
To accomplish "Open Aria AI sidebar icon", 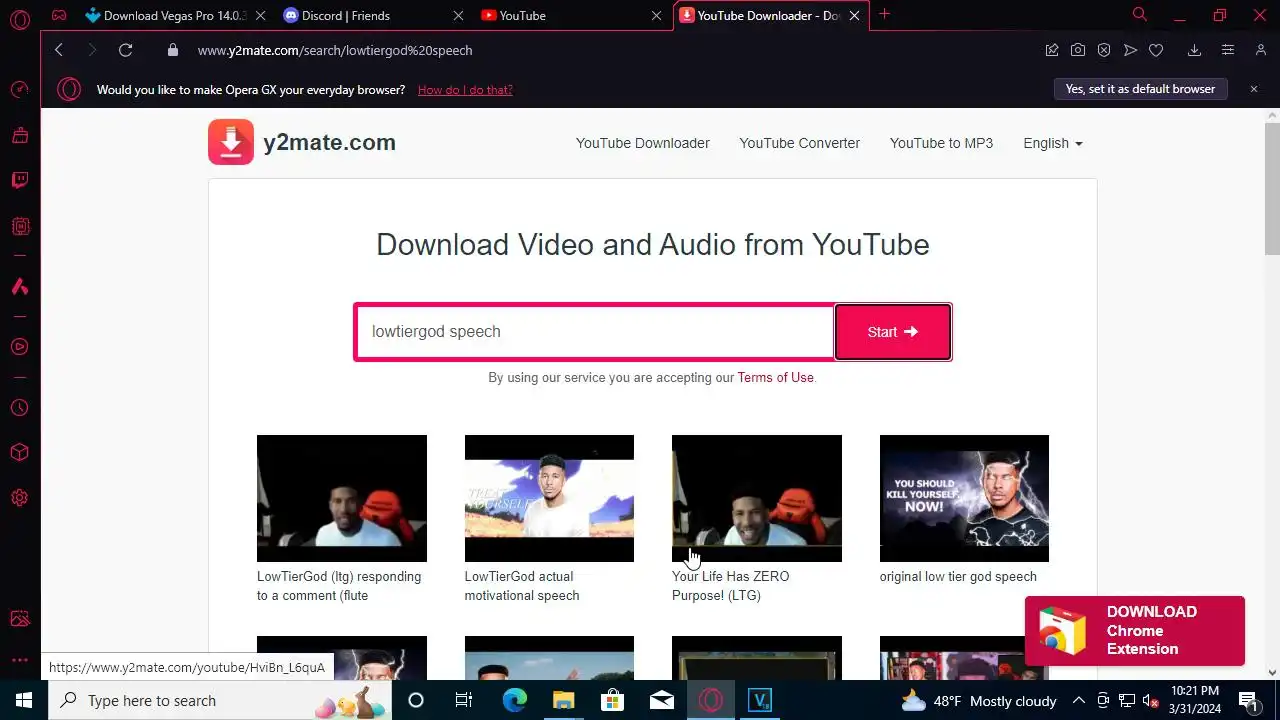I will click(x=20, y=287).
